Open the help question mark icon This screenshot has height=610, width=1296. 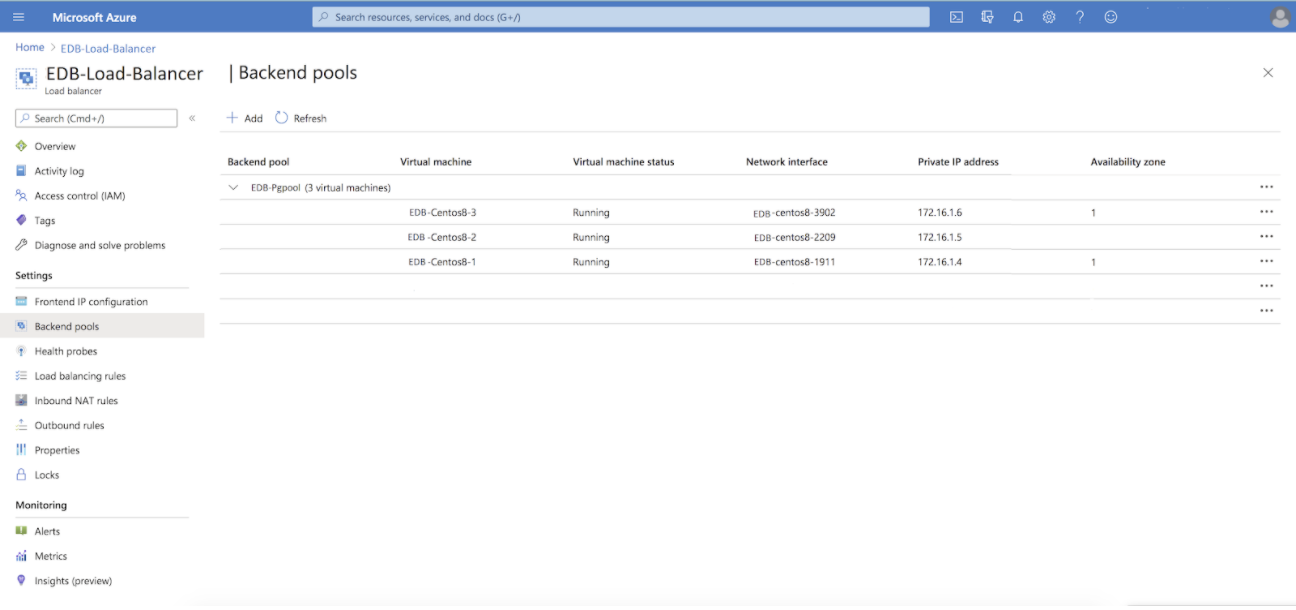(x=1080, y=17)
